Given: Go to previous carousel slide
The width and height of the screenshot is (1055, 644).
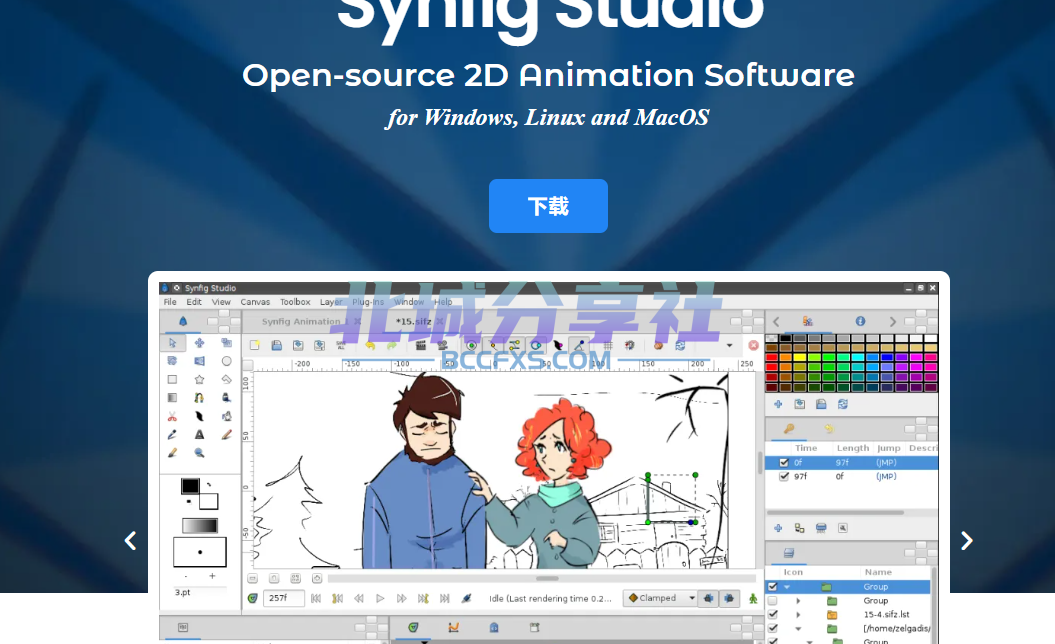Looking at the screenshot, I should tap(131, 540).
